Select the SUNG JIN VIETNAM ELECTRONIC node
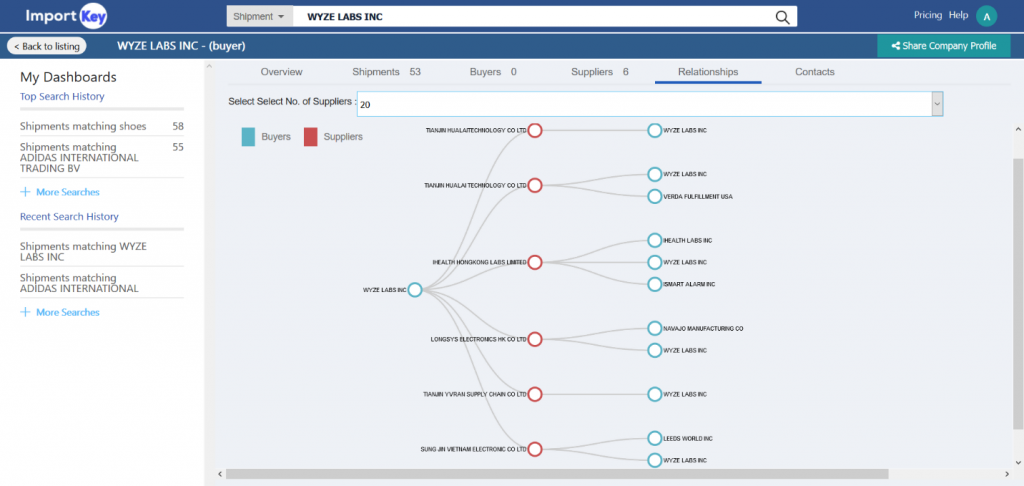The height and width of the screenshot is (486, 1024). 535,449
